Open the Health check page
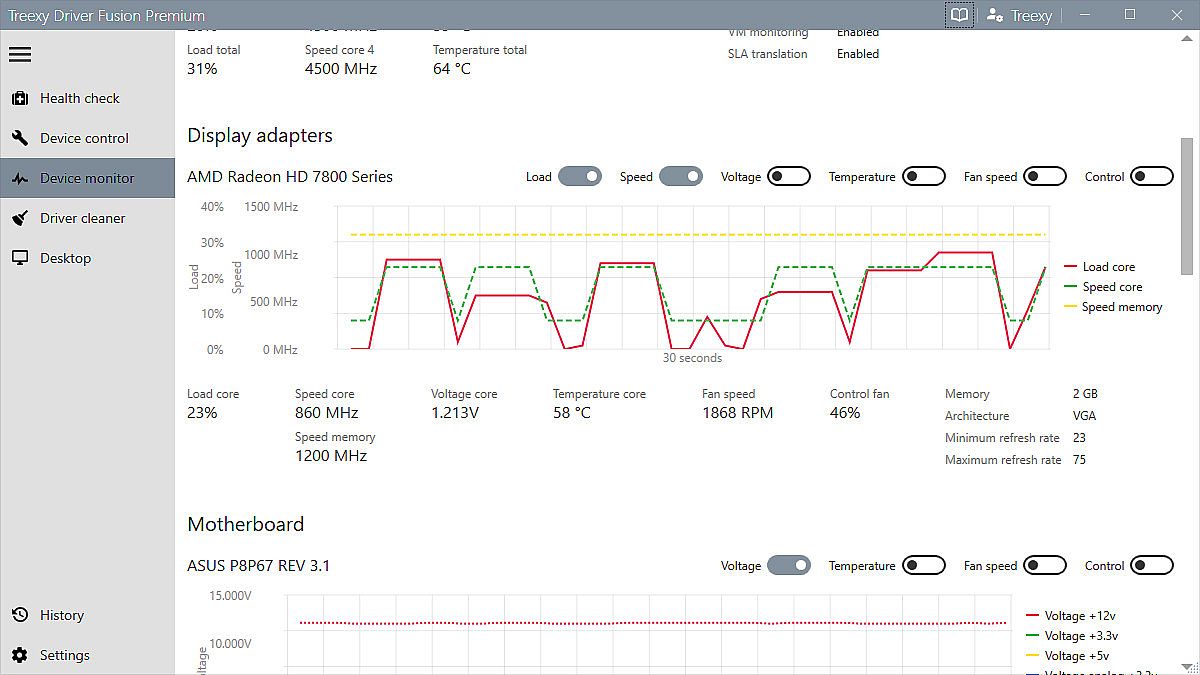This screenshot has height=675, width=1200. tap(87, 98)
